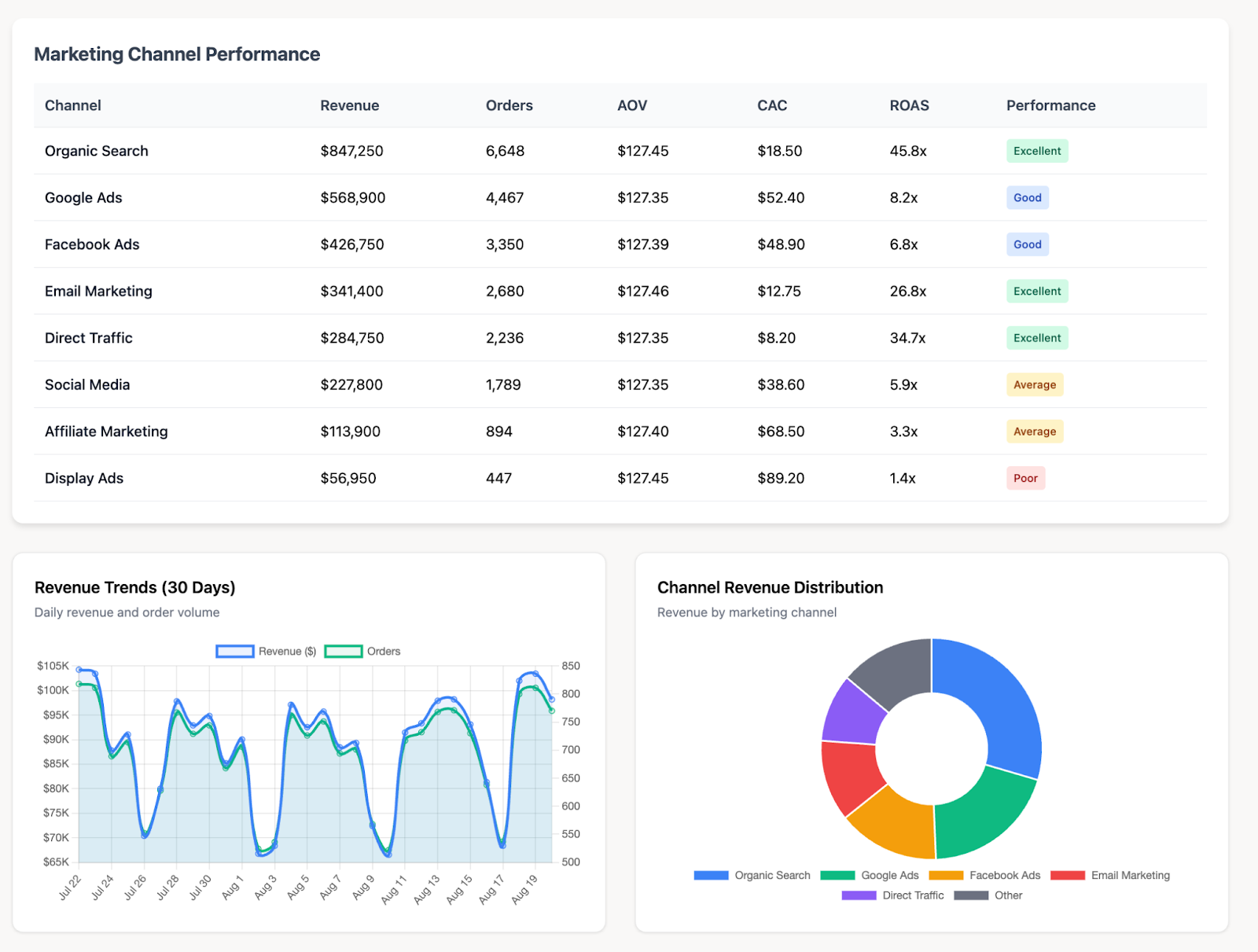
Task: Click the ROAS column header
Action: coord(909,105)
